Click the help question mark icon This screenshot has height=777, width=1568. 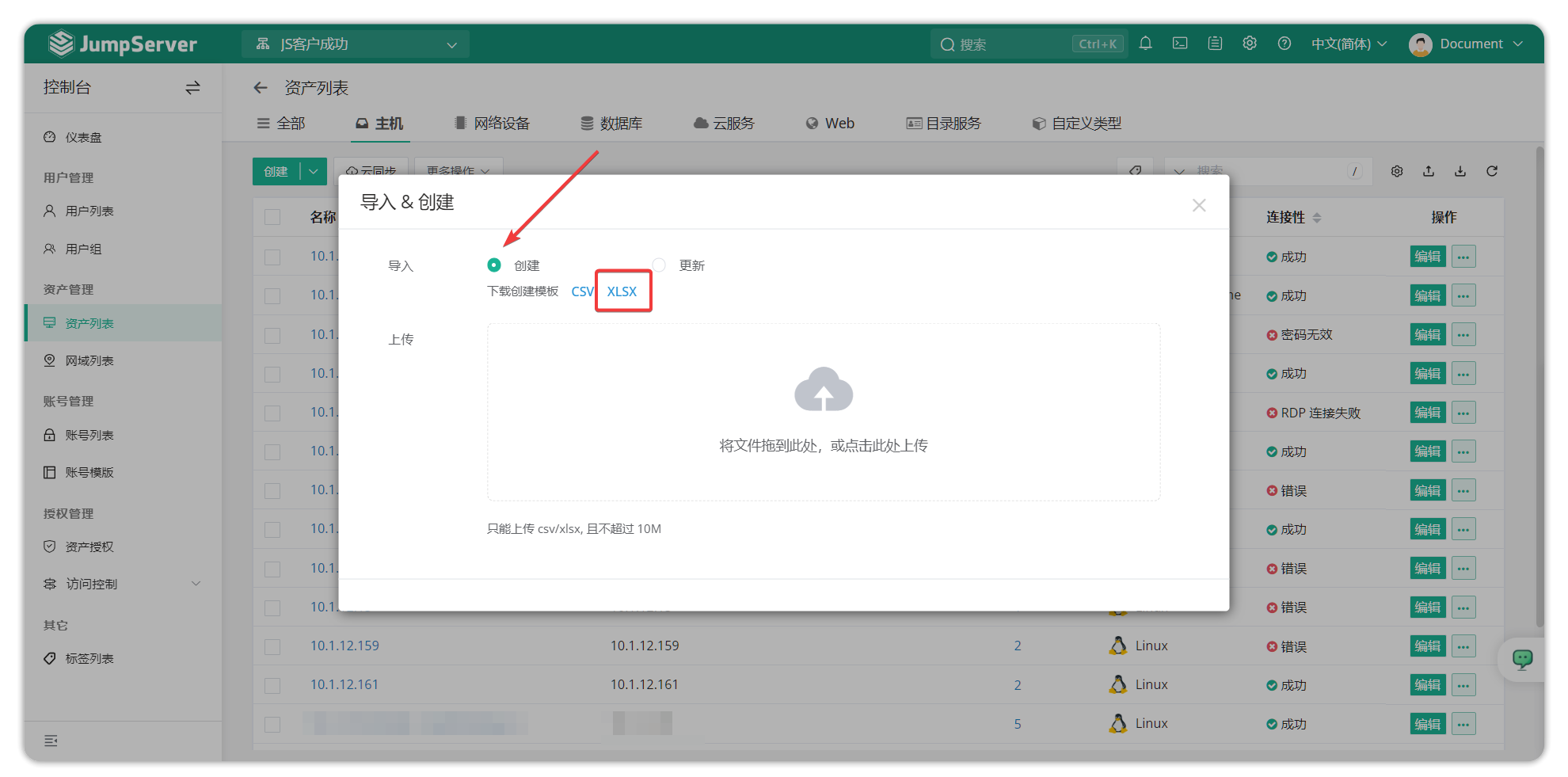[1284, 44]
